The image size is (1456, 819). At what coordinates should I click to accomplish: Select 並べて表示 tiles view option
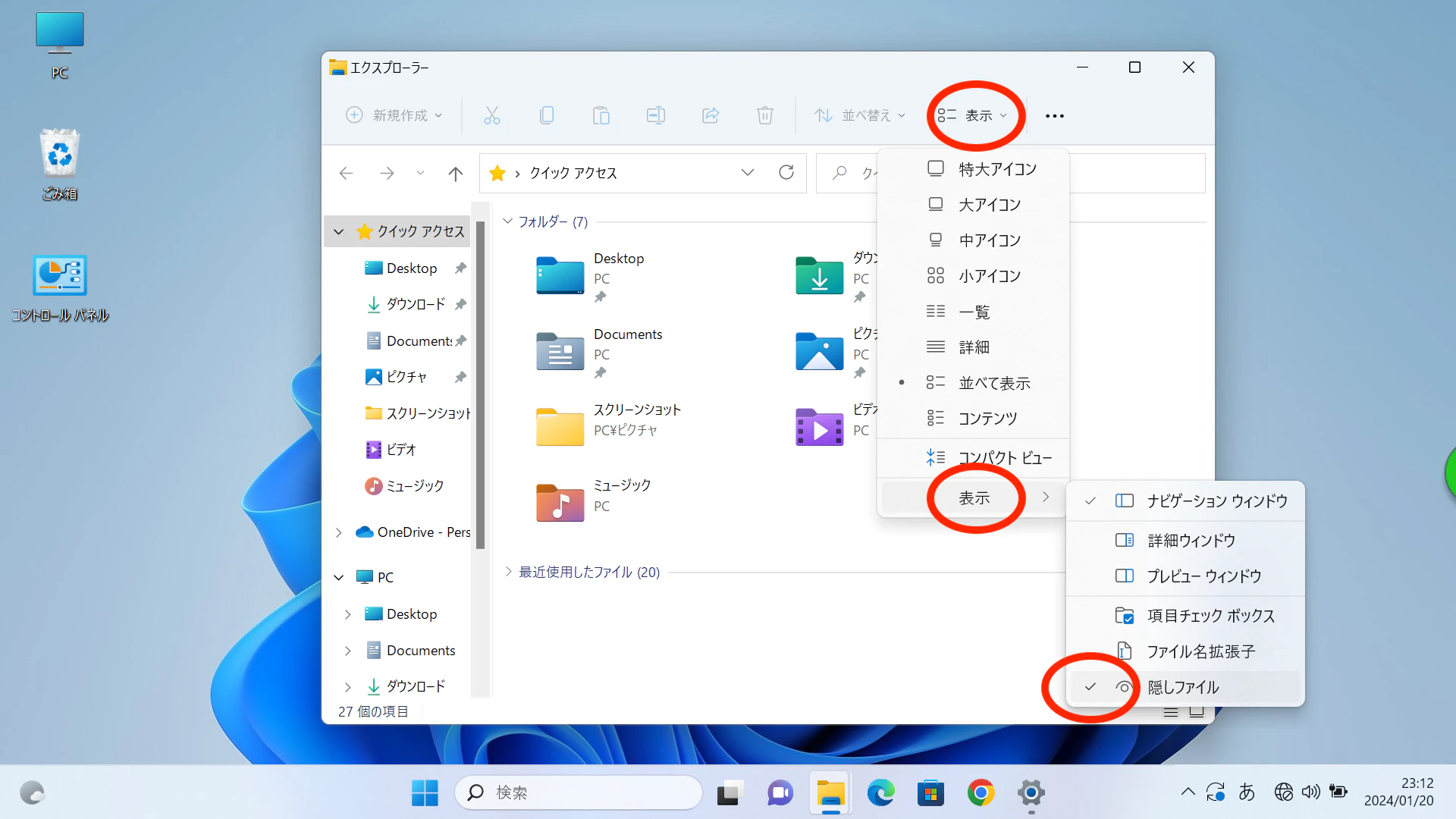click(x=974, y=383)
